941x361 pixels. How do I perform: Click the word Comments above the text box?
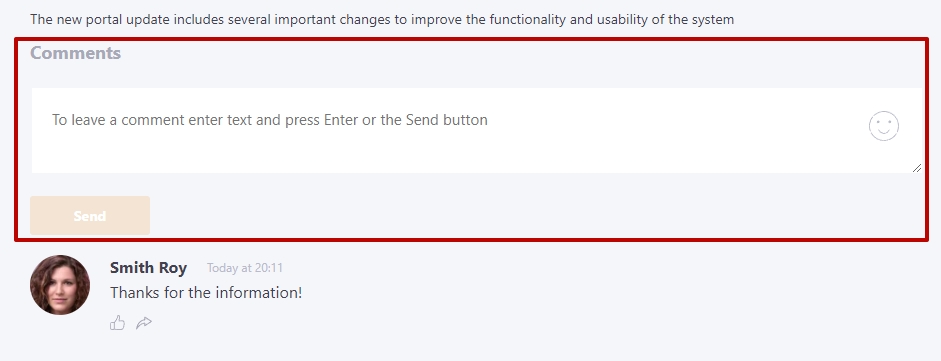point(76,53)
